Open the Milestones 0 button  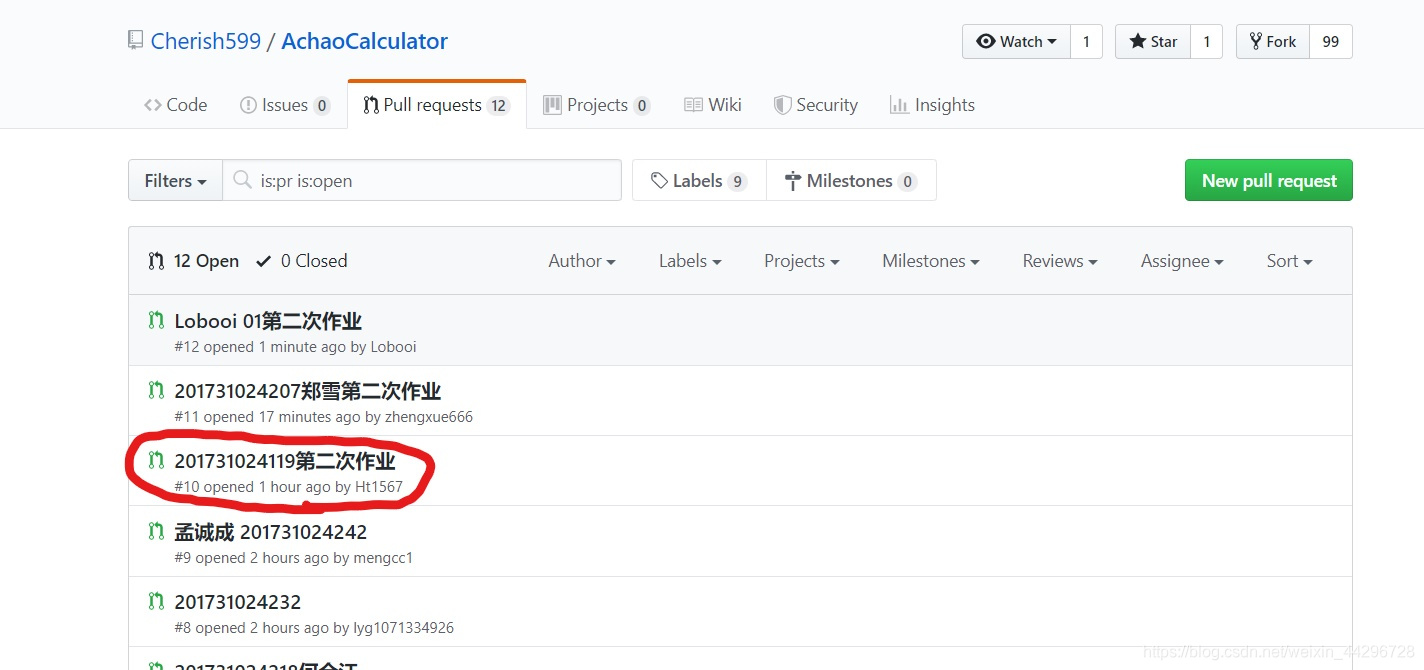851,181
